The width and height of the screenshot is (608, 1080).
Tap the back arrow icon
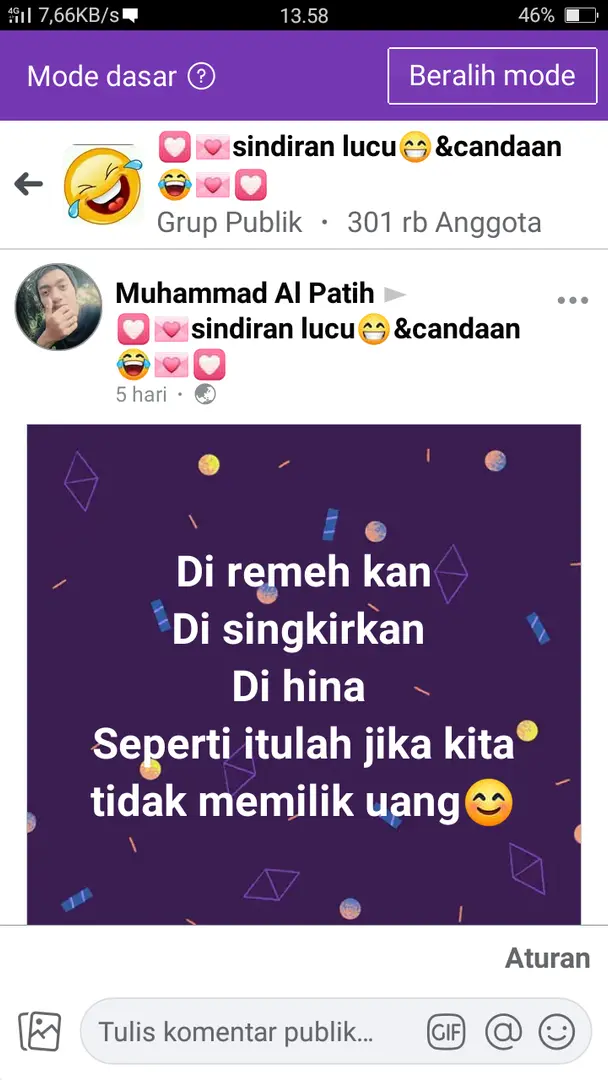[28, 183]
